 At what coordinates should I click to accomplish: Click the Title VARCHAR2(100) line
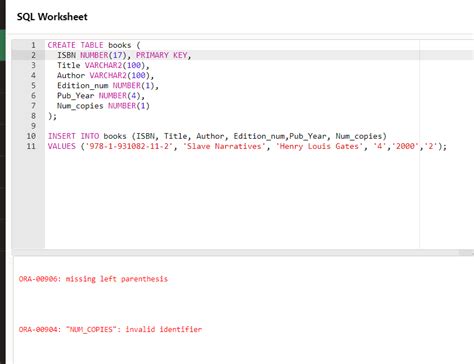coord(103,65)
